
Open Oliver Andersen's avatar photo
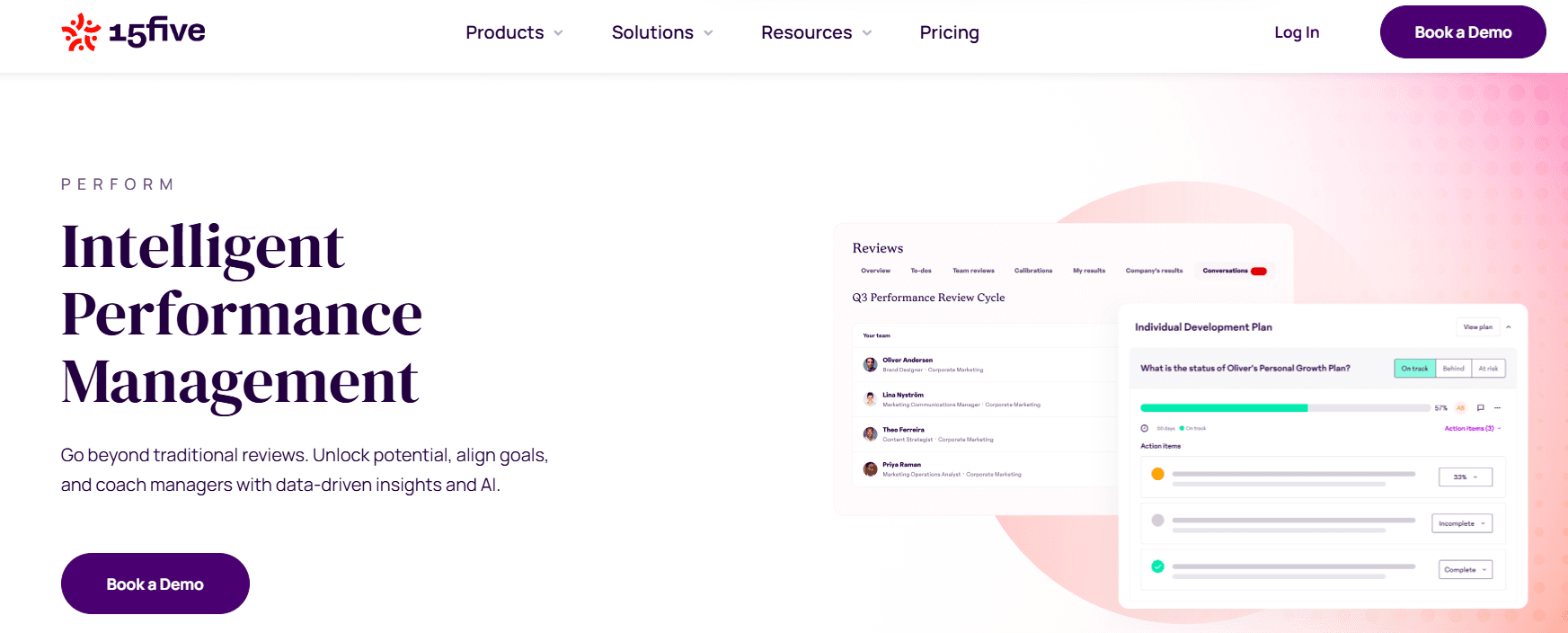point(870,364)
